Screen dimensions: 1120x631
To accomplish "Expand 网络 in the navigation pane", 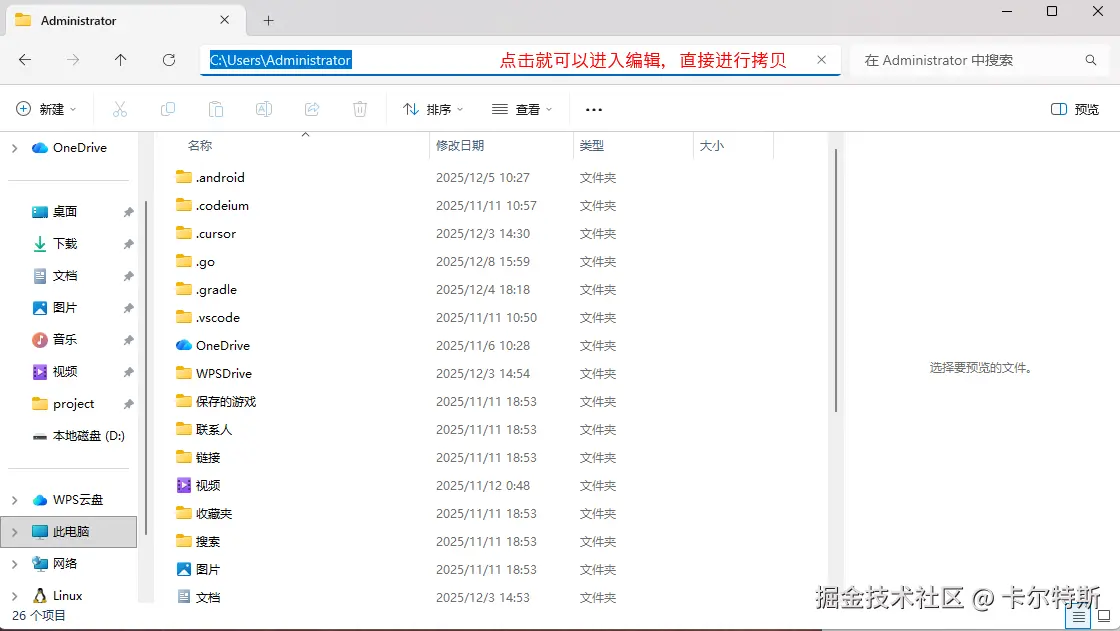I will click(14, 564).
